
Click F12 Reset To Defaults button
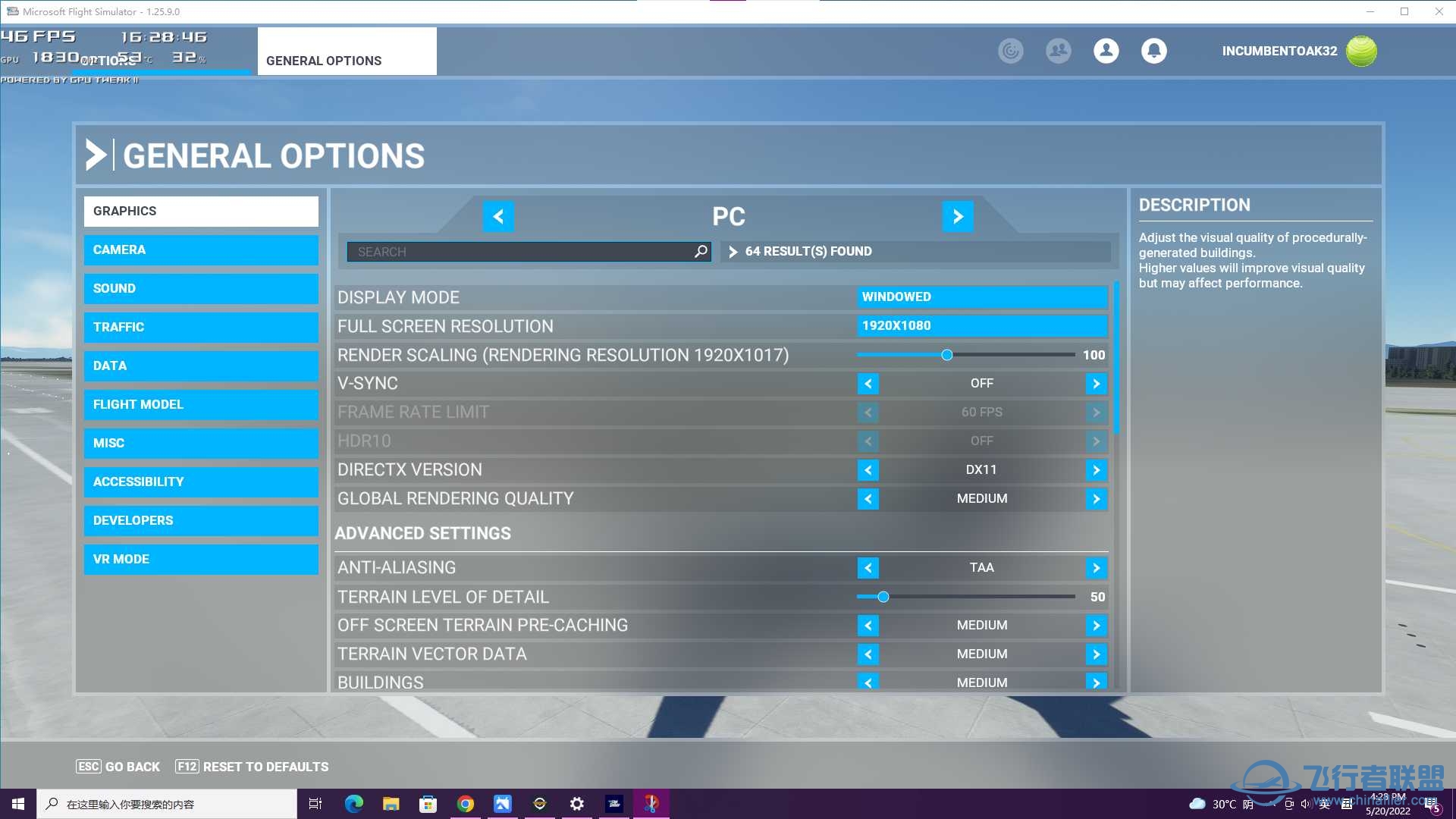[252, 767]
